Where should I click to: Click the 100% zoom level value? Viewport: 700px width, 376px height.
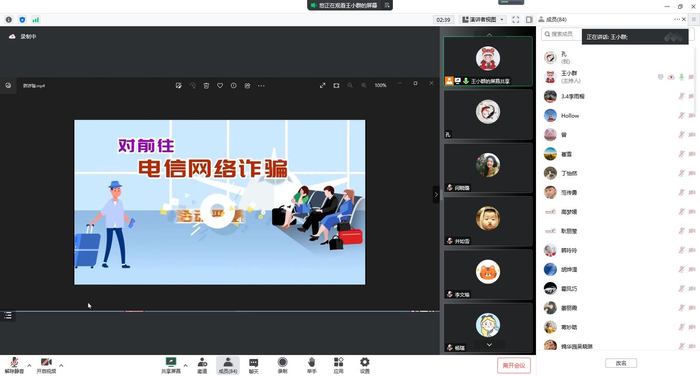(380, 85)
